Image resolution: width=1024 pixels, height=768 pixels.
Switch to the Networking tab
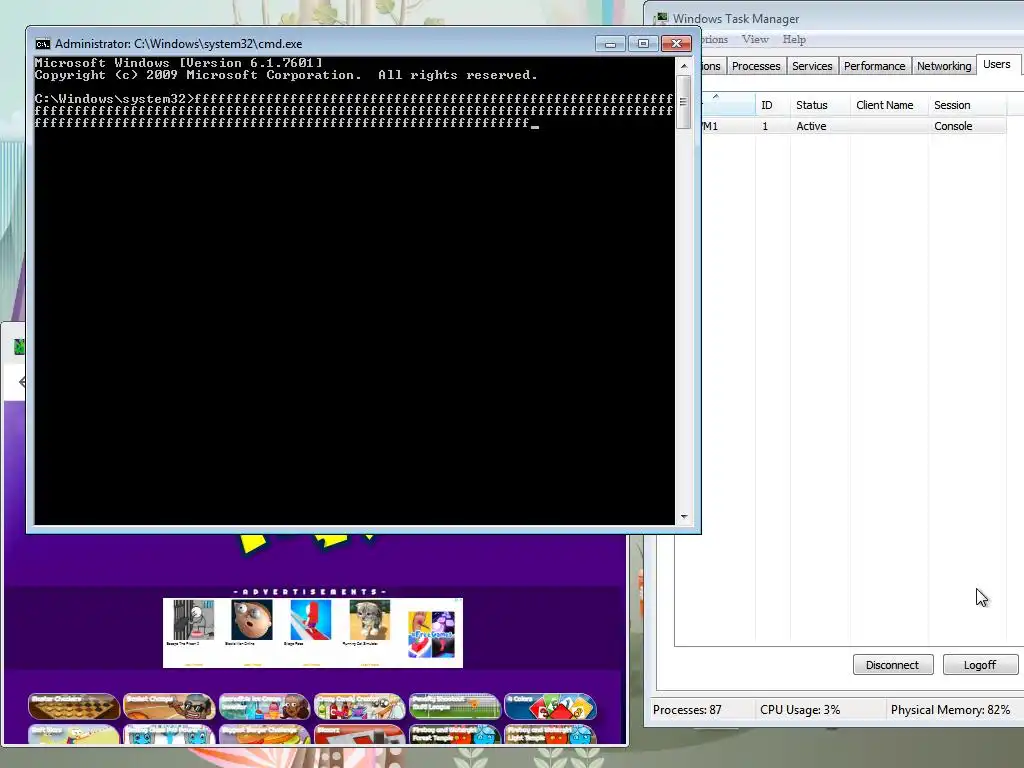[x=944, y=66]
